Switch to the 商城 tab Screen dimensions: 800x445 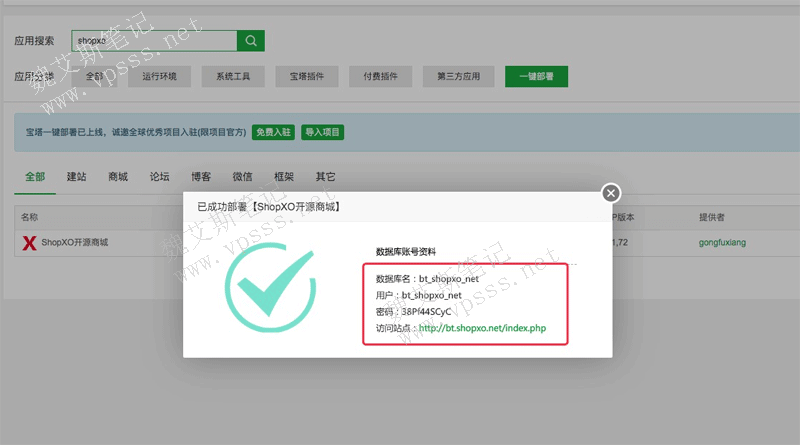tap(117, 177)
